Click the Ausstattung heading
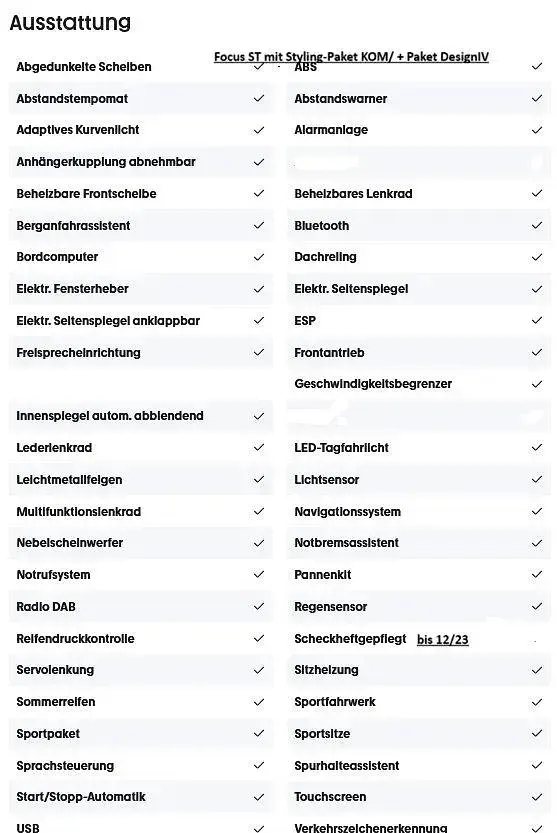 coord(70,22)
